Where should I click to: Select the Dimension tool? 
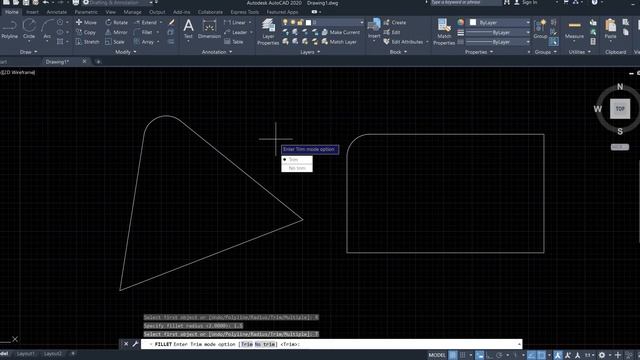(x=209, y=29)
